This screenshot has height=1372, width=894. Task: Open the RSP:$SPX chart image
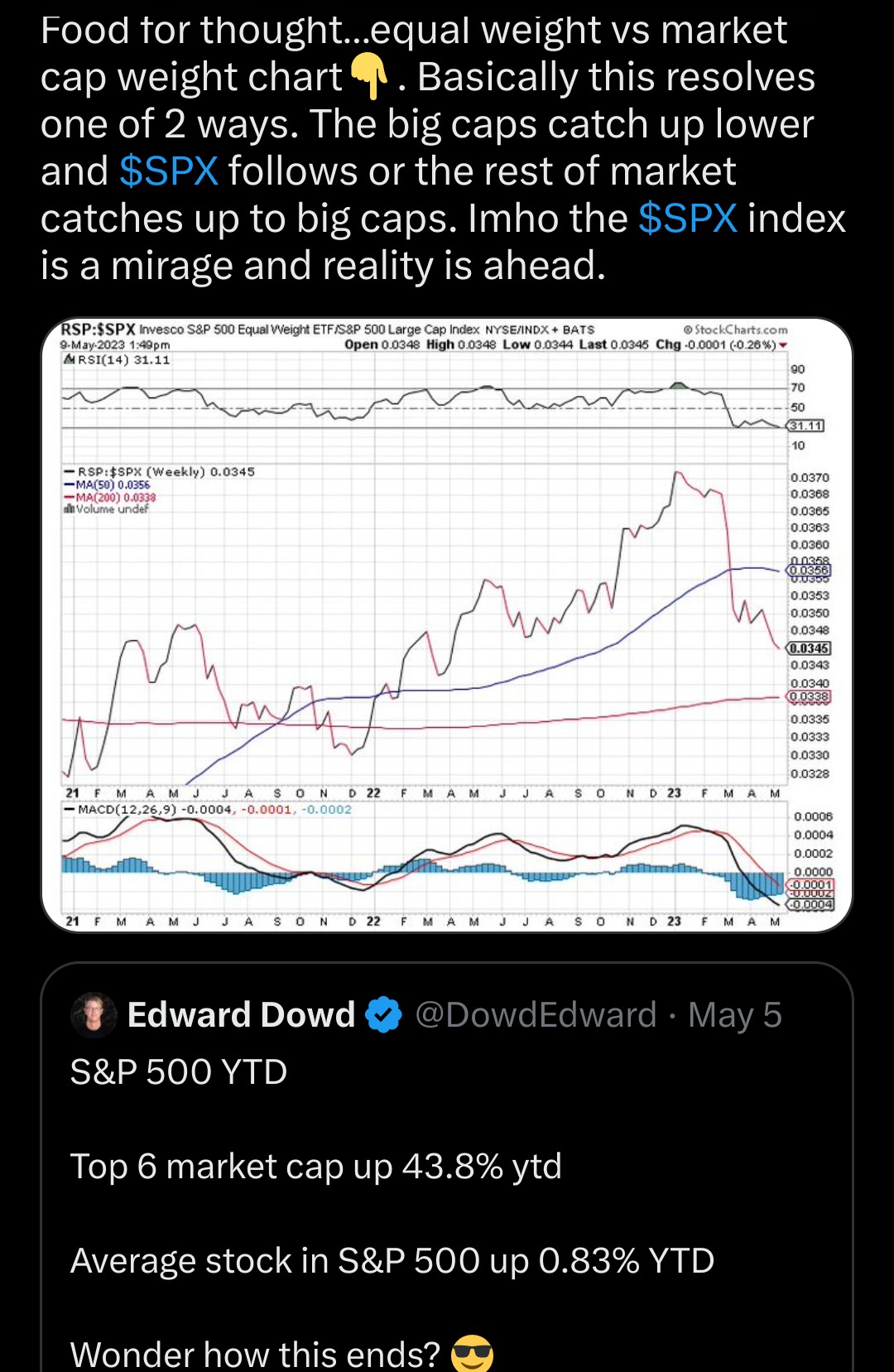(447, 625)
